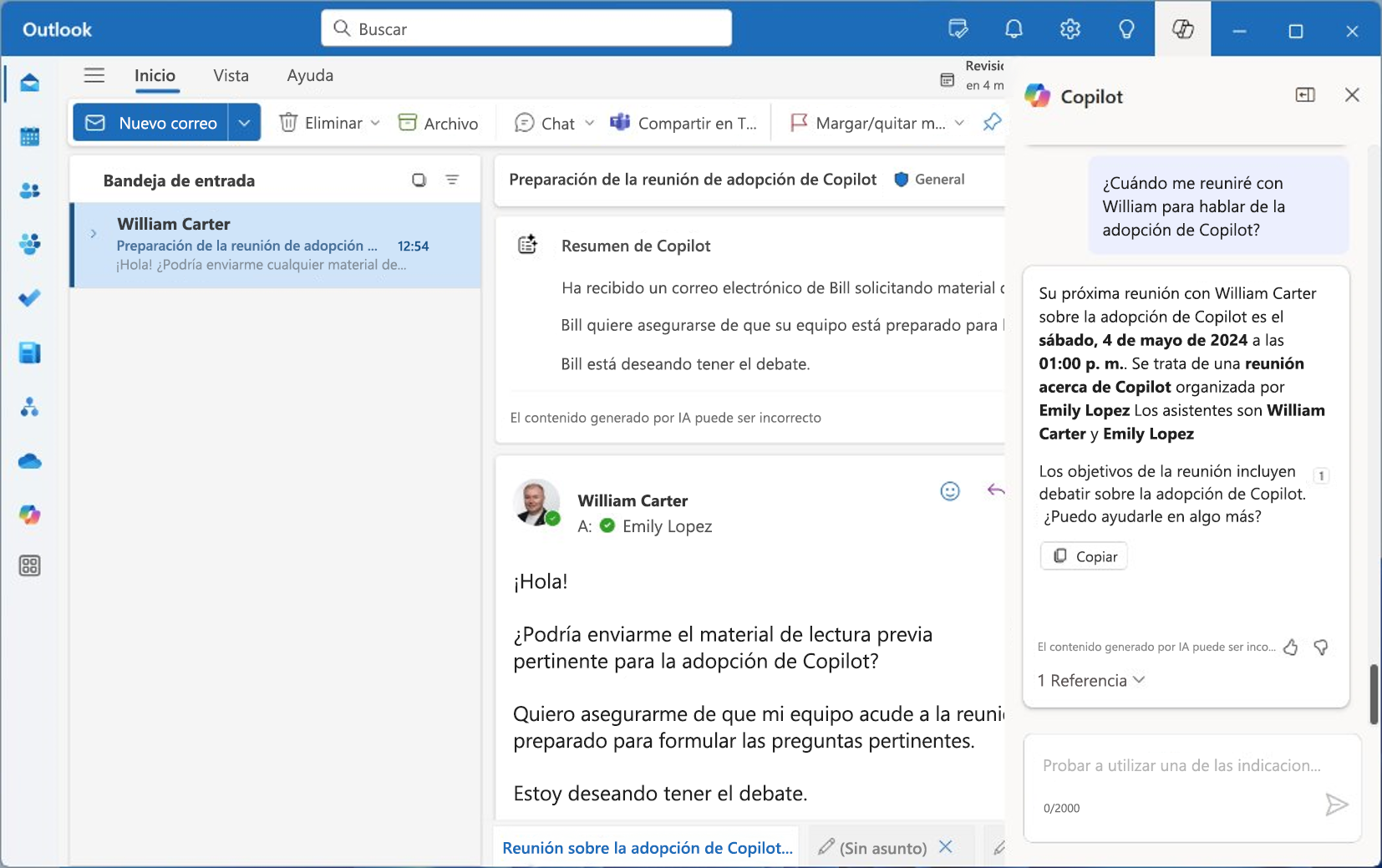Image resolution: width=1382 pixels, height=868 pixels.
Task: Expand the Marcar/quitar marca dropdown
Action: (959, 123)
